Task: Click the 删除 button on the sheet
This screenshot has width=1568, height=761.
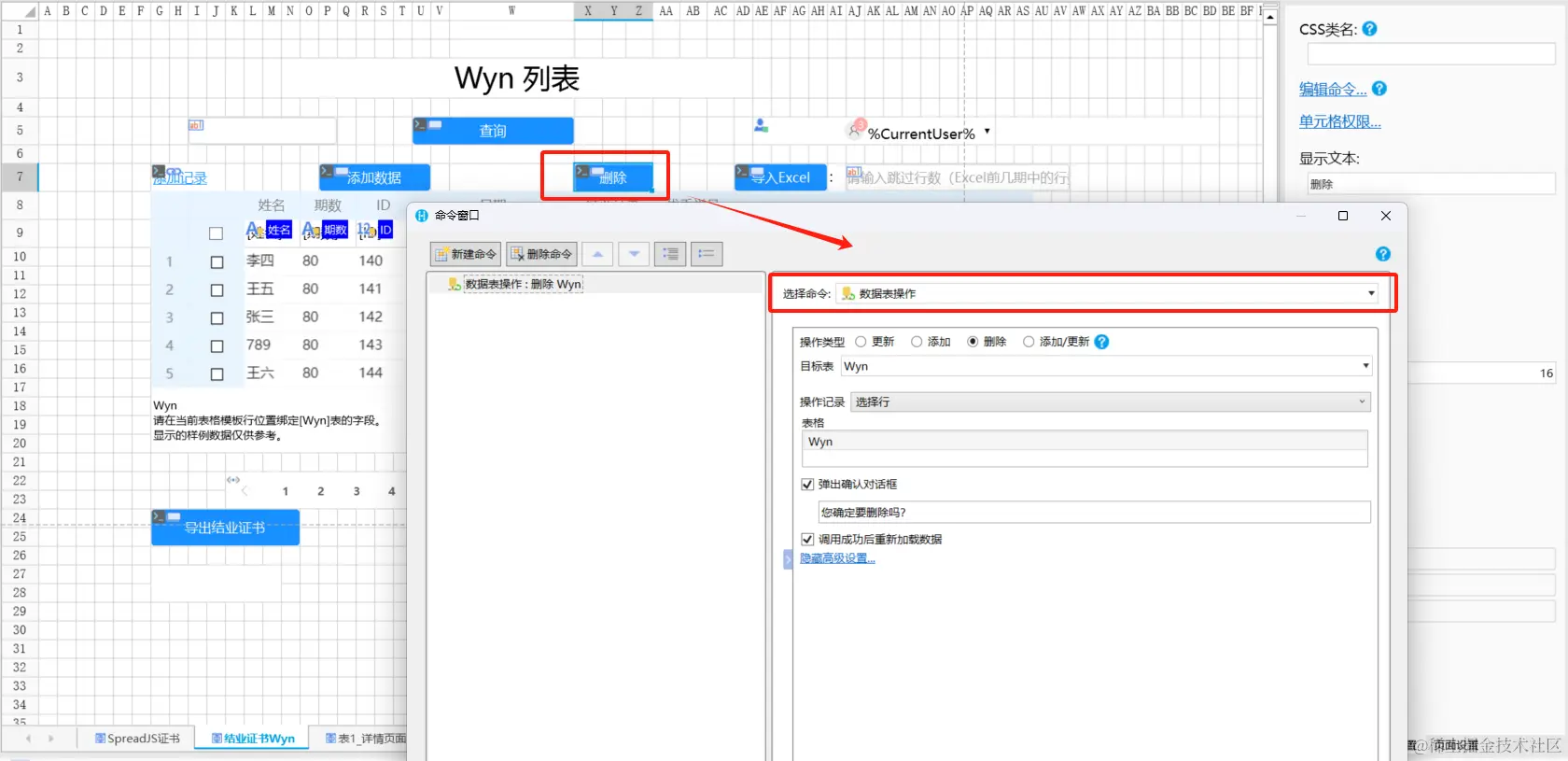Action: tap(613, 177)
